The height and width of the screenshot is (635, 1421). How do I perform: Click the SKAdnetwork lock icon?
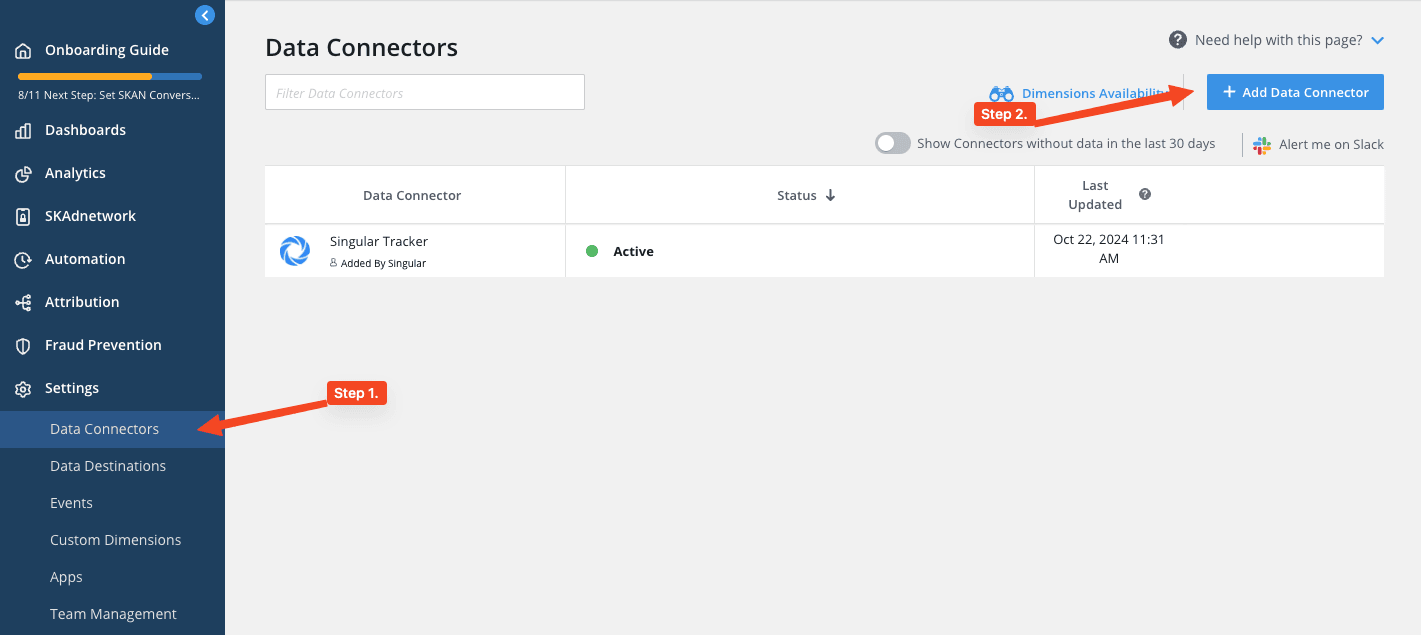pyautogui.click(x=23, y=217)
